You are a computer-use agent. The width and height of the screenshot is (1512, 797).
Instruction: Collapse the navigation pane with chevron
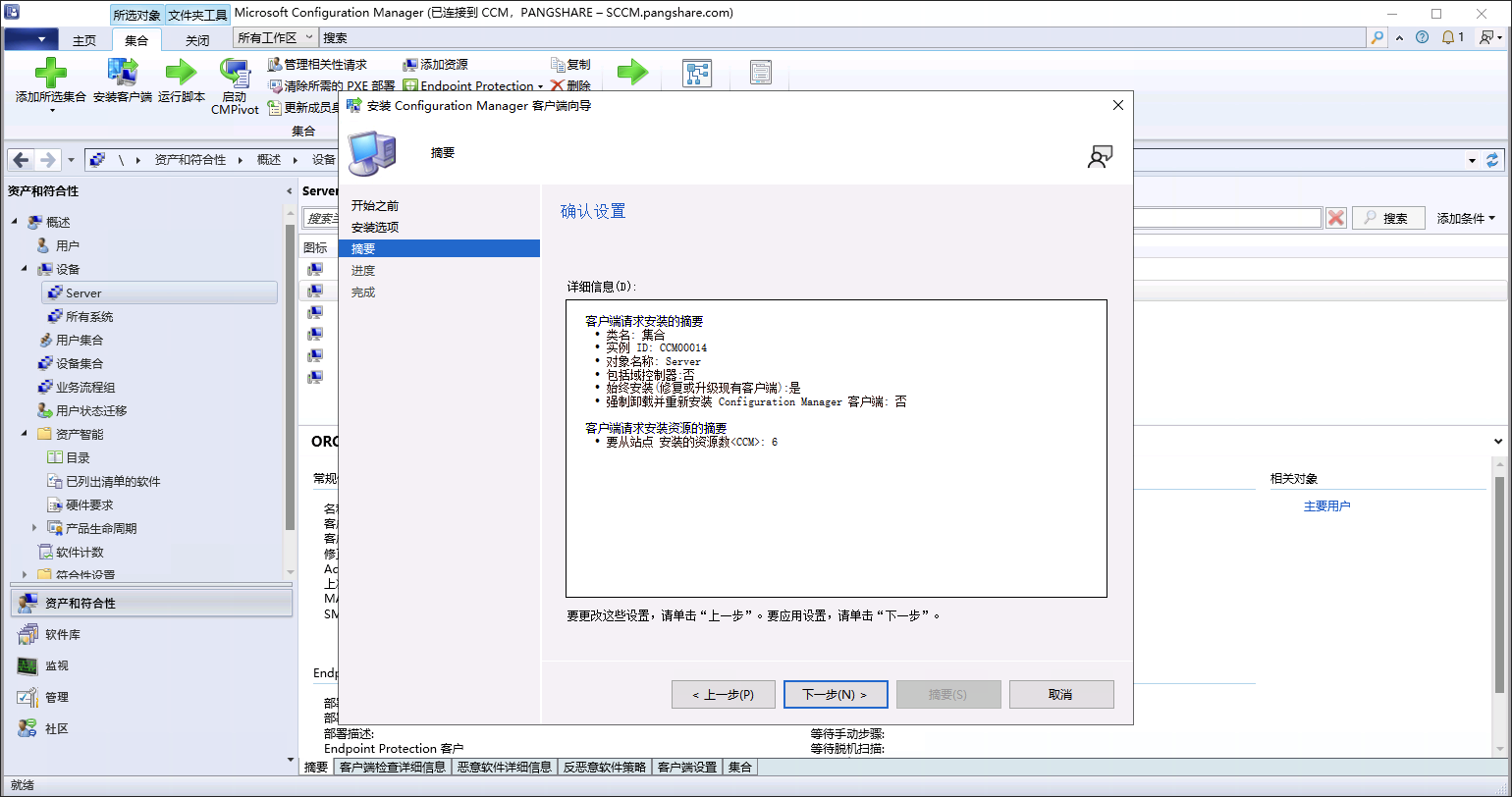coord(289,190)
